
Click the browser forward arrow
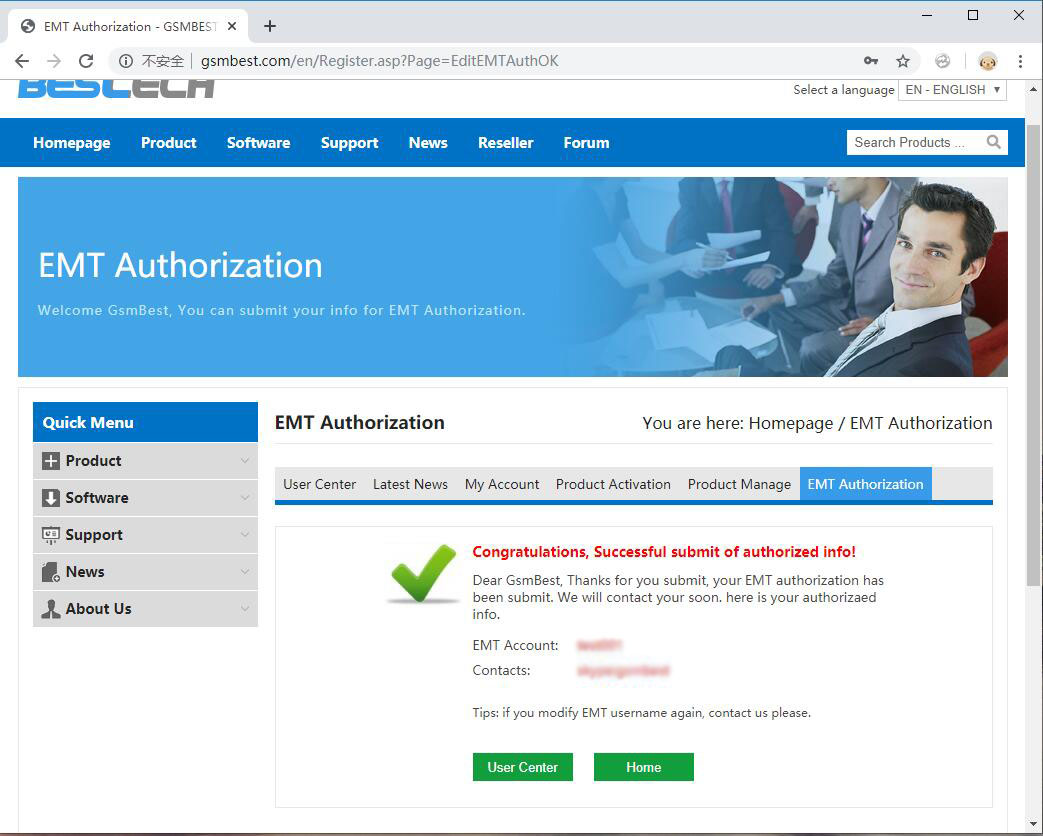pyautogui.click(x=54, y=61)
